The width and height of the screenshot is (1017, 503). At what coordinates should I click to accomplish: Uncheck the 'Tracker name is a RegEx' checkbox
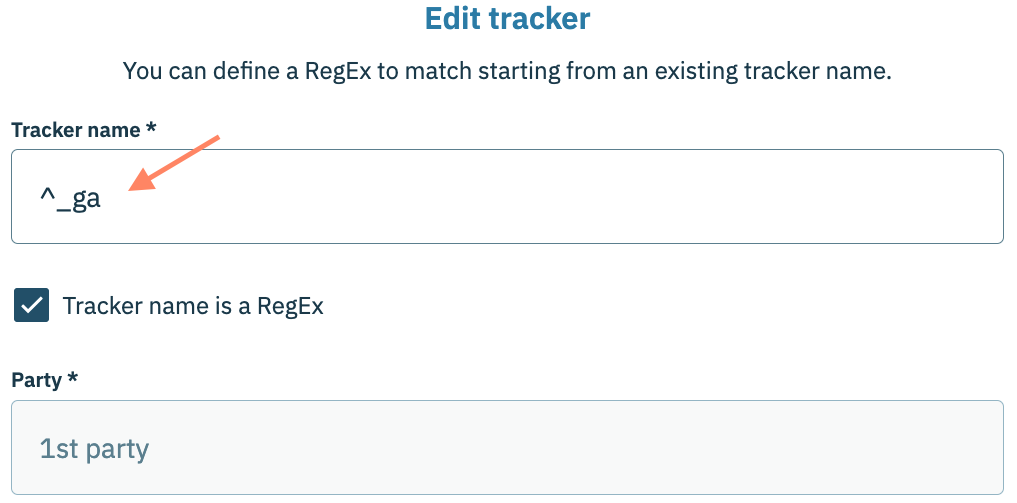32,305
